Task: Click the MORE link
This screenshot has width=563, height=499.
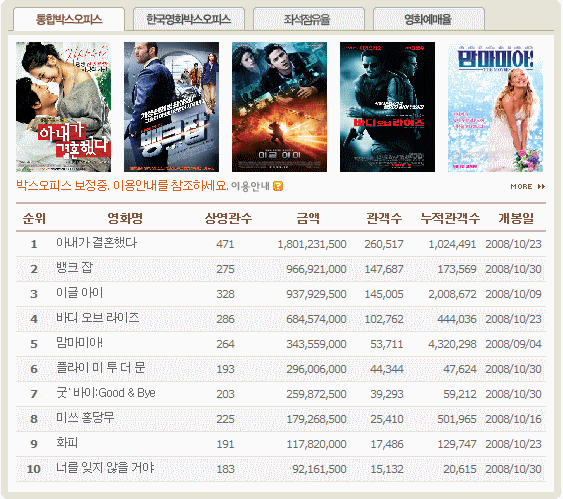Action: 521,187
